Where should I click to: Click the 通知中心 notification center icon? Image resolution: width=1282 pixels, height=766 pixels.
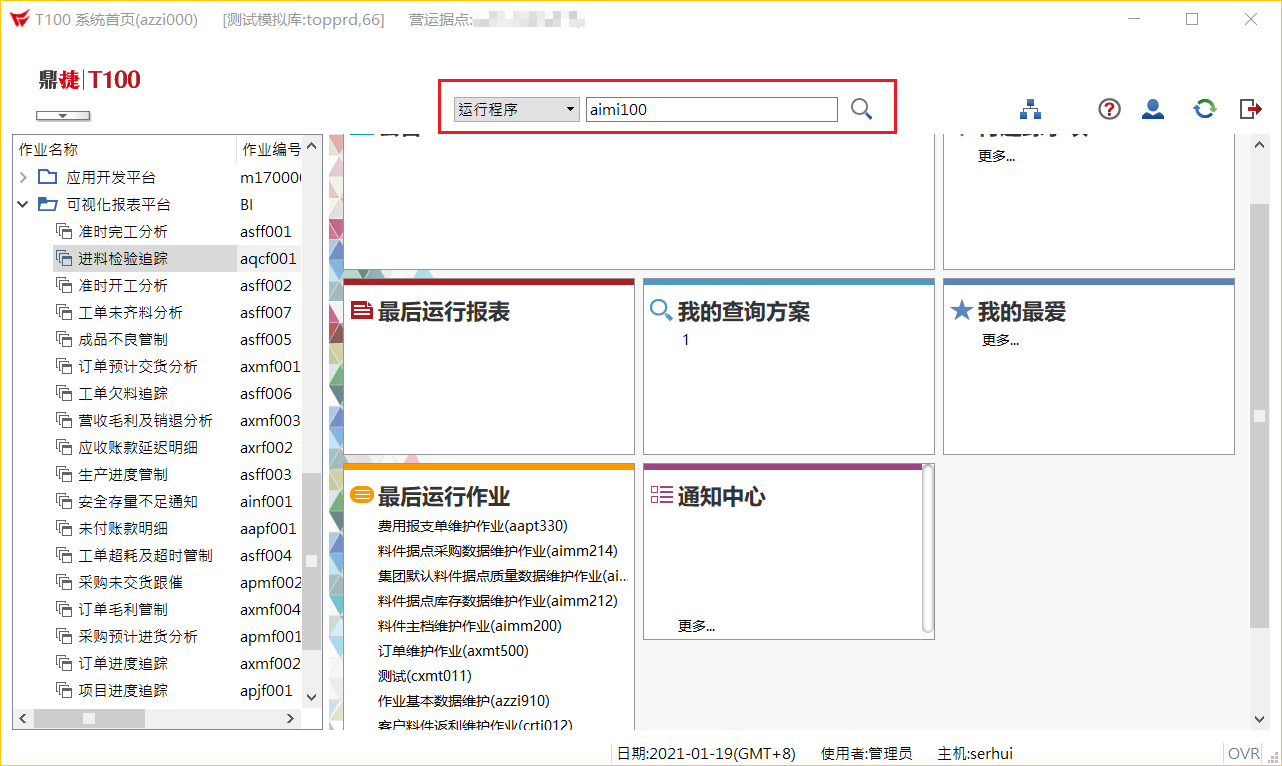coord(661,495)
